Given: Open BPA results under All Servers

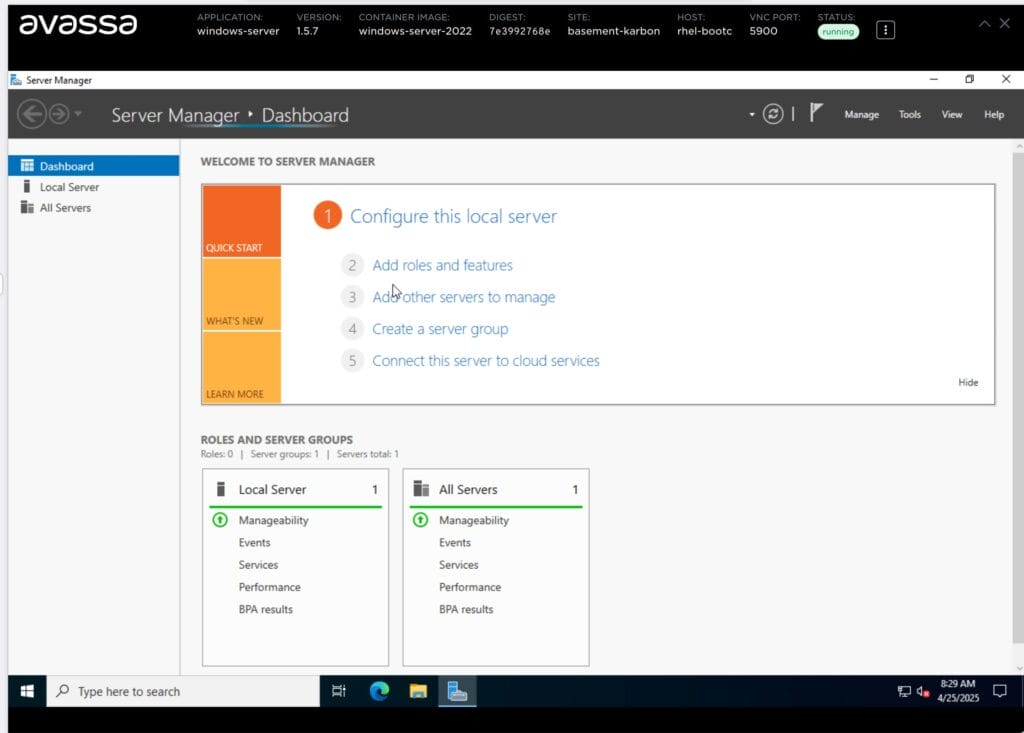Looking at the screenshot, I should point(465,609).
